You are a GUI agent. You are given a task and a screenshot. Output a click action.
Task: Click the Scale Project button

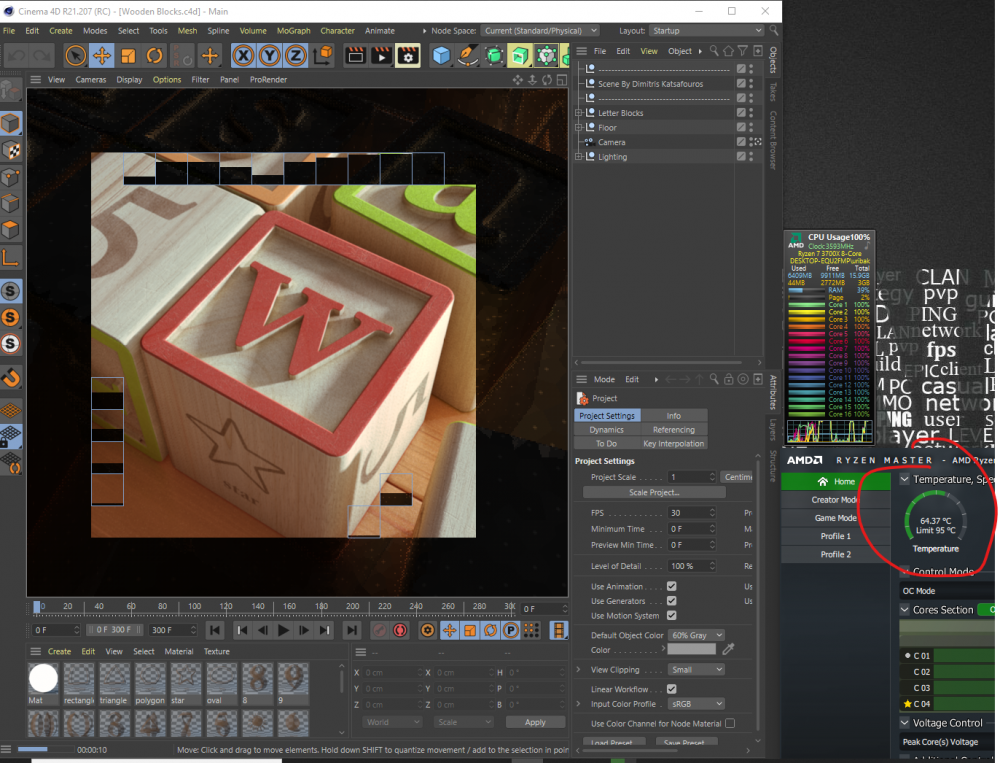[654, 492]
